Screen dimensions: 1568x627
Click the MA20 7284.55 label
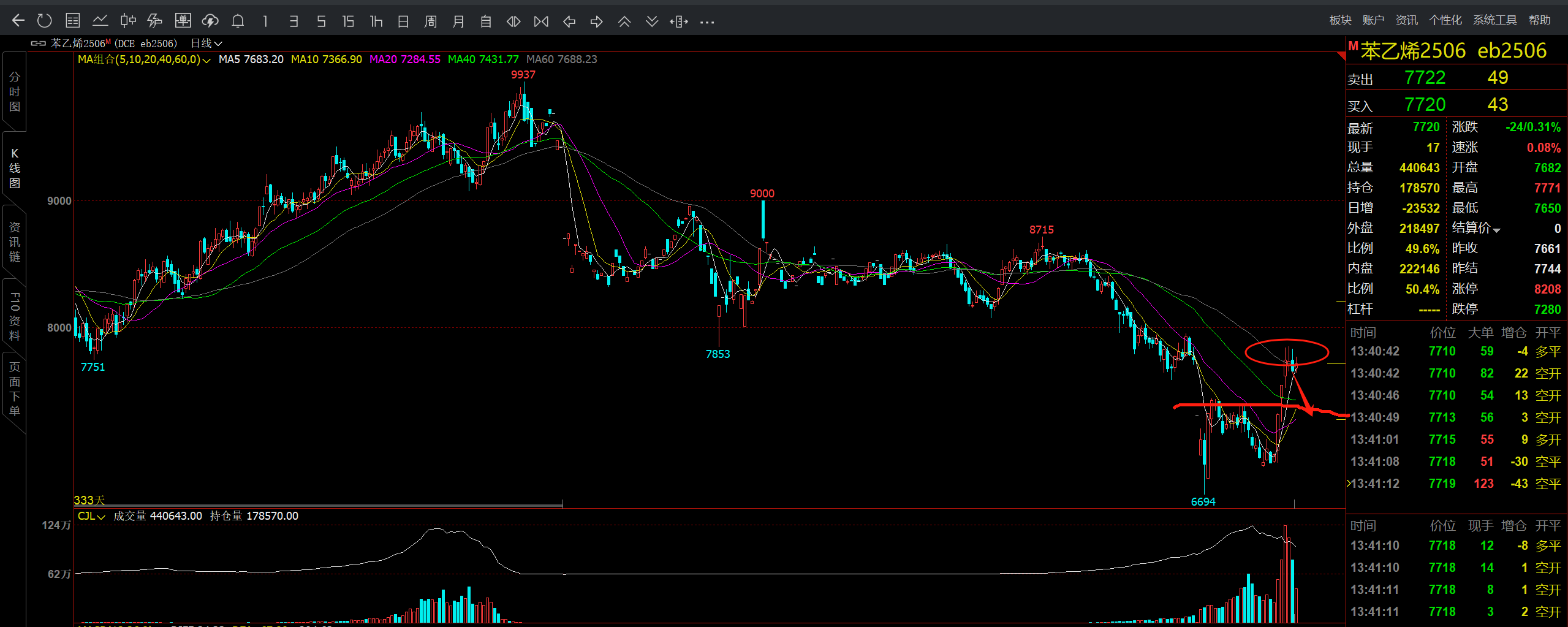[404, 59]
